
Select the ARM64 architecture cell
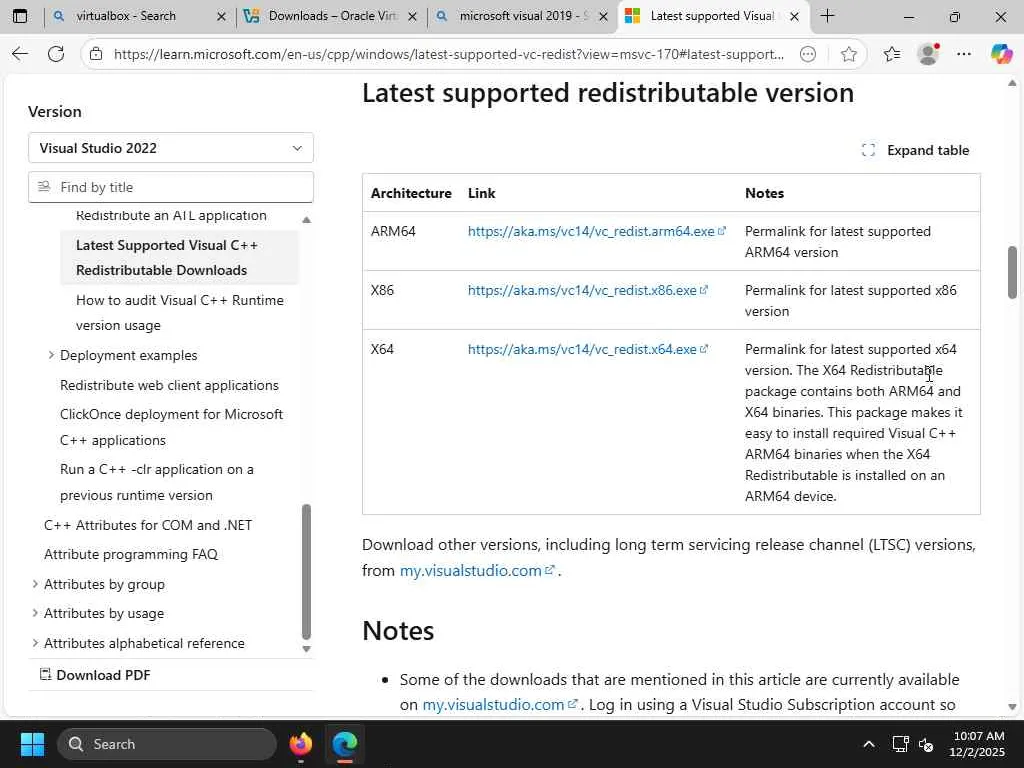(393, 231)
